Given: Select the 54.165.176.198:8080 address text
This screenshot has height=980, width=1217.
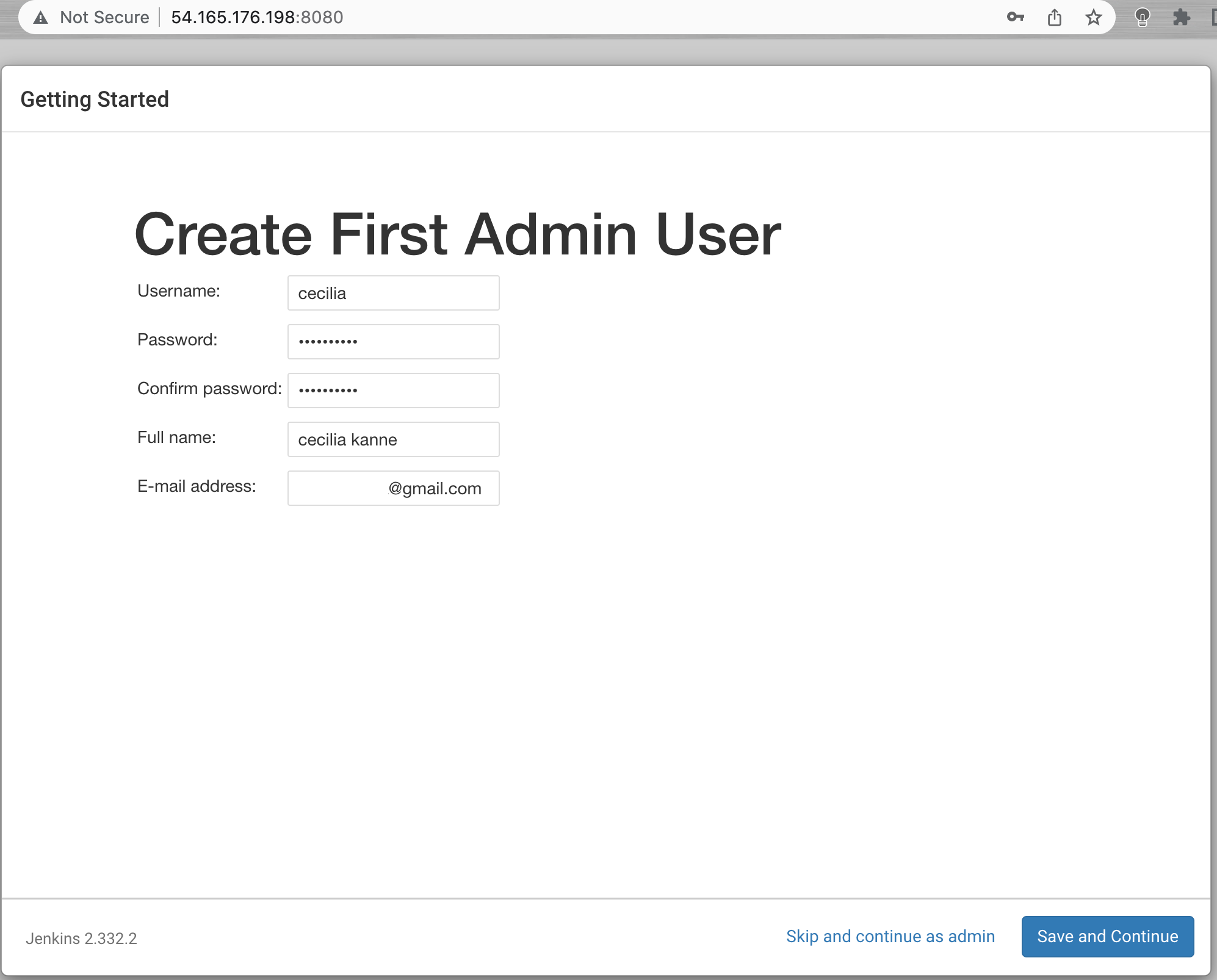Looking at the screenshot, I should (257, 17).
